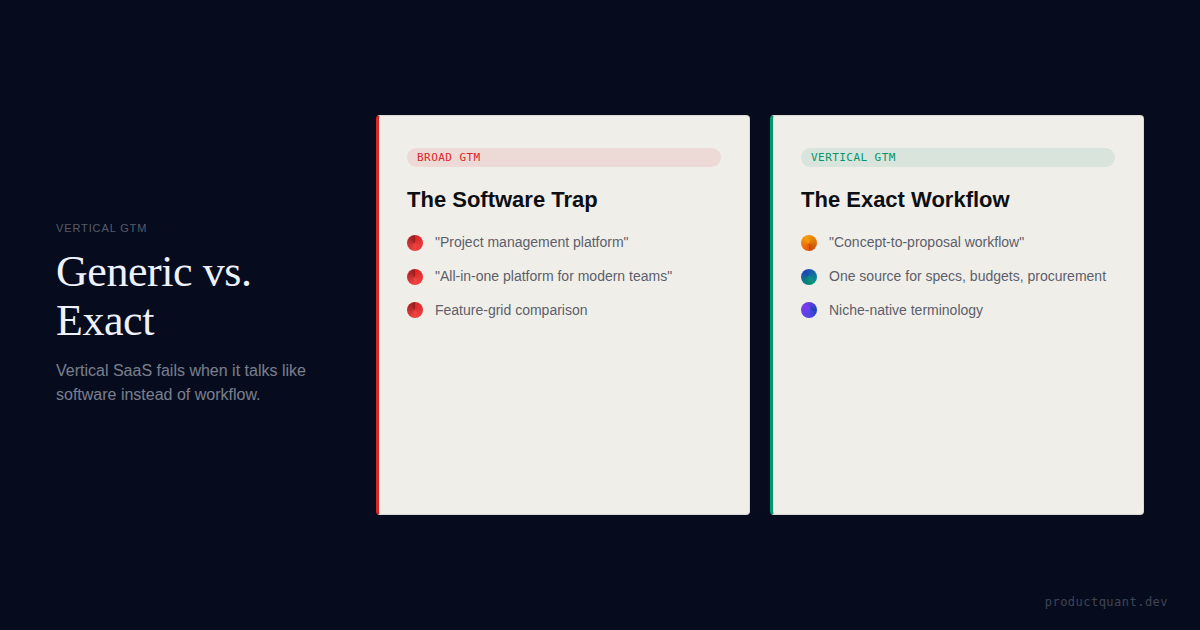Screen dimensions: 1200x630
Task: Click the purple bullet beside Niche-native terminology
Action: pyautogui.click(x=809, y=310)
